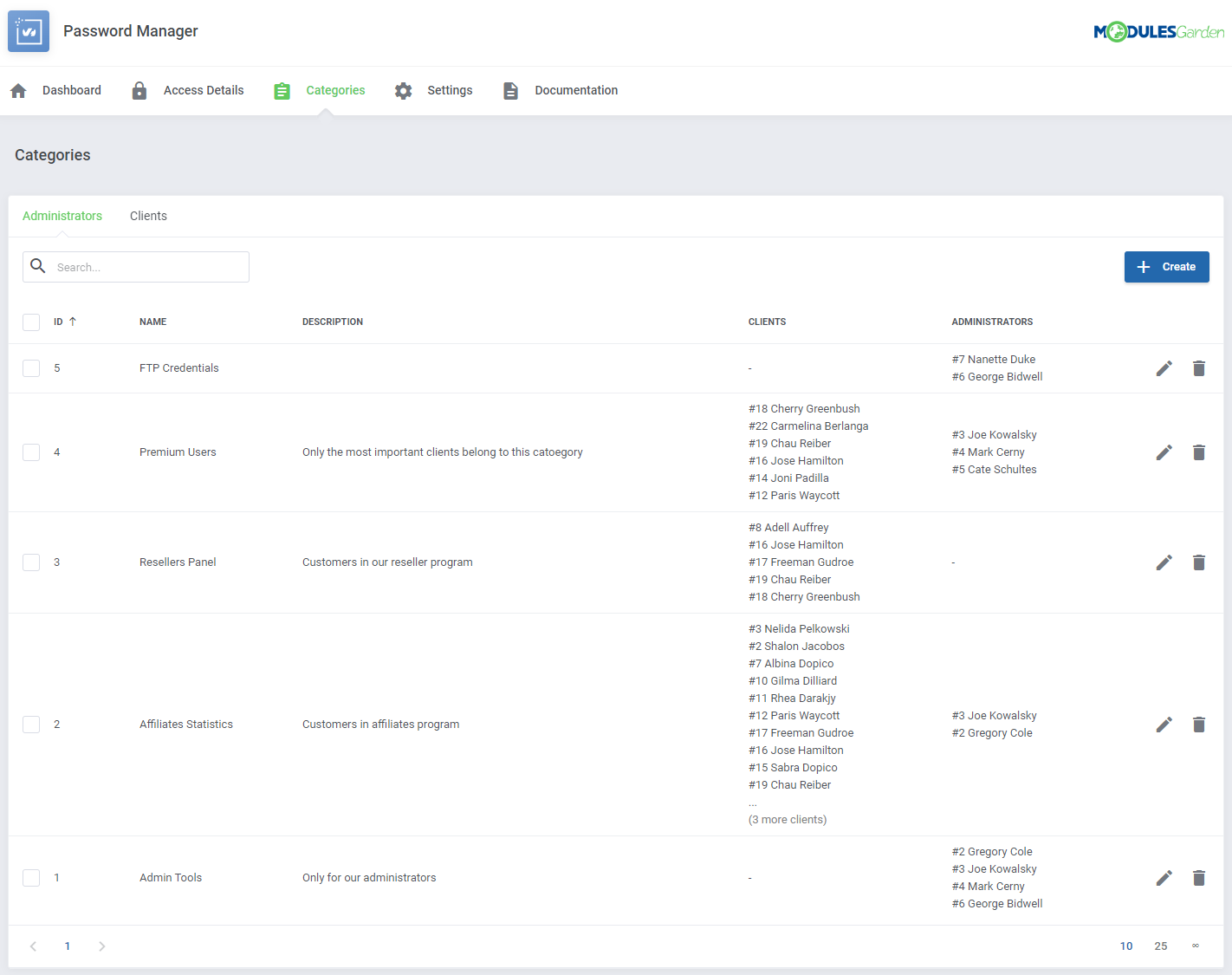Viewport: 1232px width, 975px height.
Task: Delete the Premium Users category
Action: pos(1199,452)
